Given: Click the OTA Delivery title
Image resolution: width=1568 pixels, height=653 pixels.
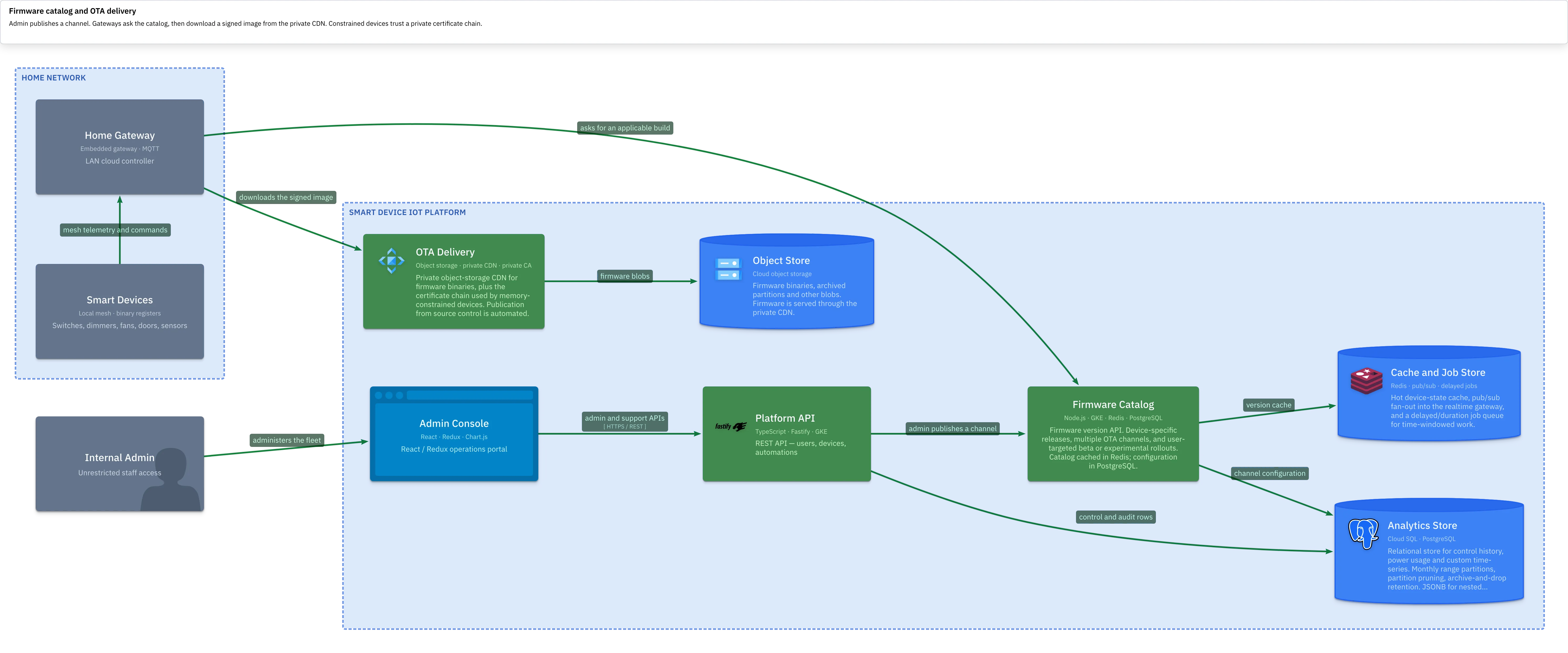Looking at the screenshot, I should point(445,252).
